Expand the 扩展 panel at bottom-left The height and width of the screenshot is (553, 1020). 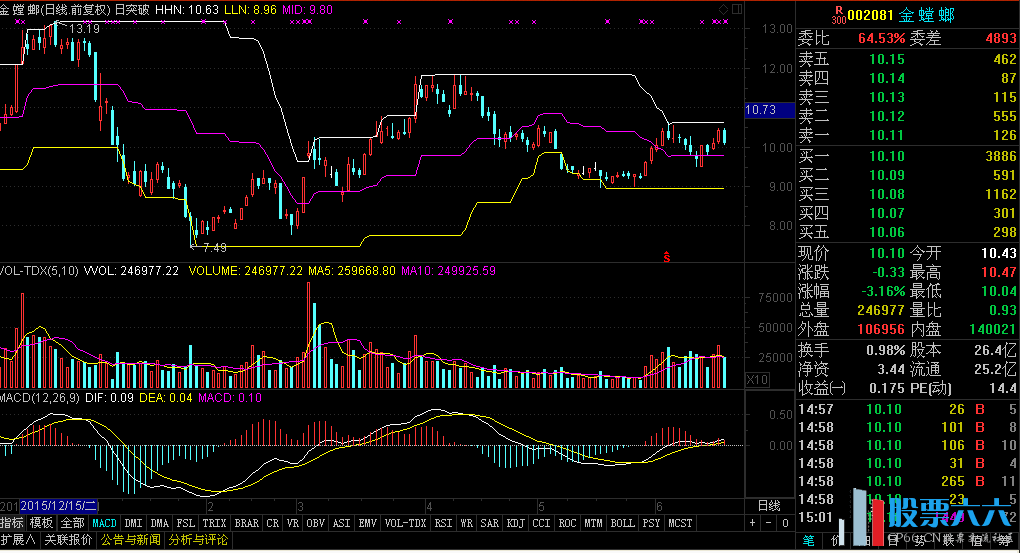click(x=18, y=540)
